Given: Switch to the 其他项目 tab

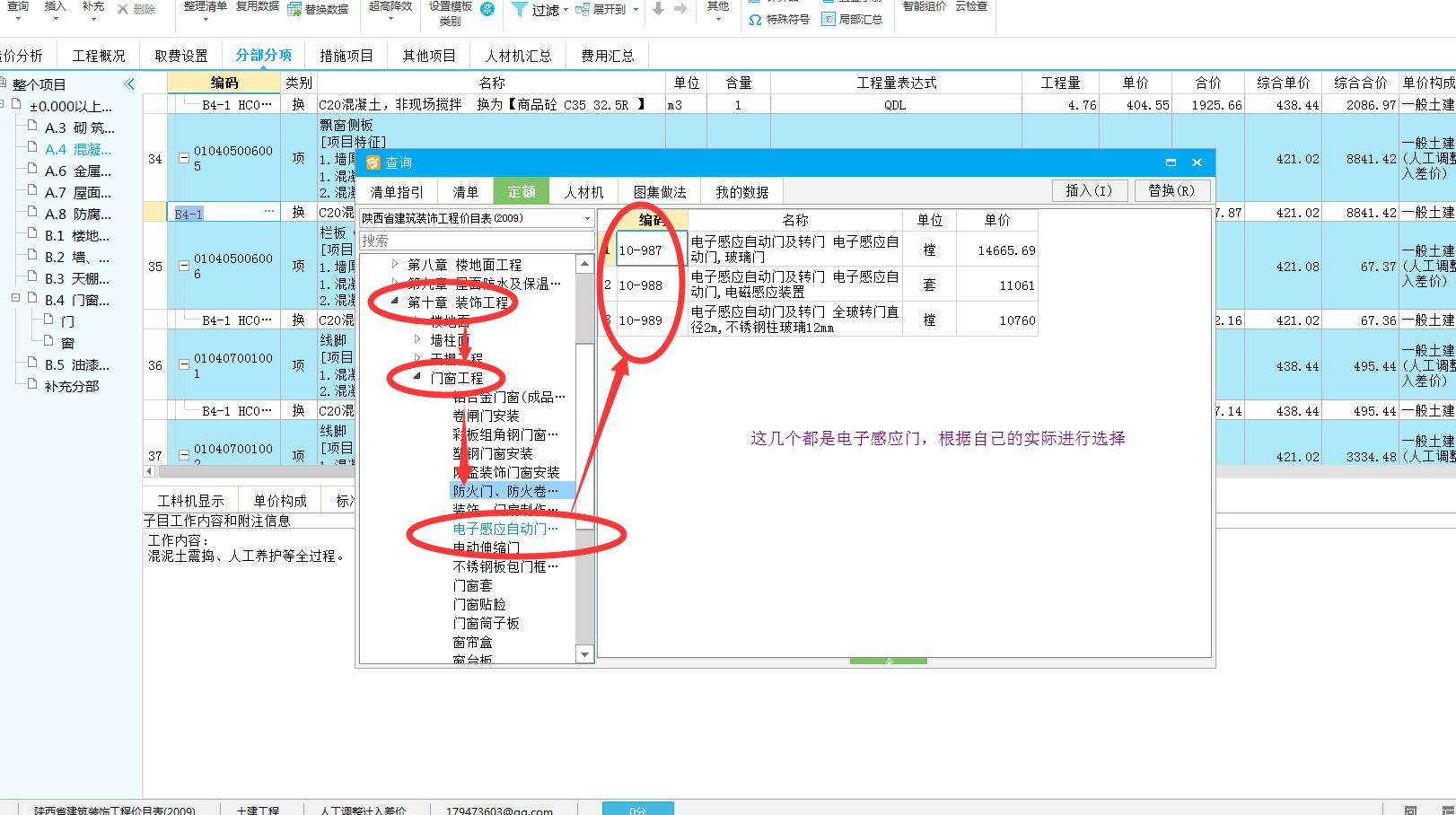Looking at the screenshot, I should coord(429,56).
